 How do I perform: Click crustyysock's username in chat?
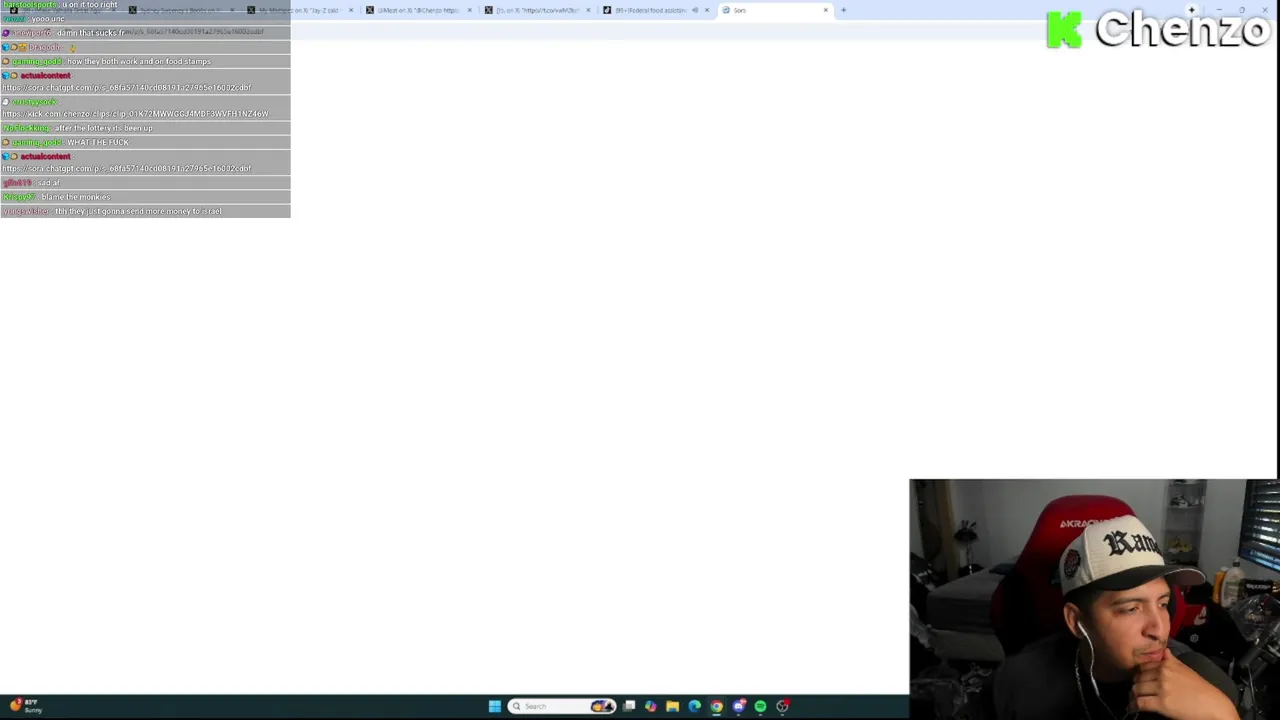(34, 102)
